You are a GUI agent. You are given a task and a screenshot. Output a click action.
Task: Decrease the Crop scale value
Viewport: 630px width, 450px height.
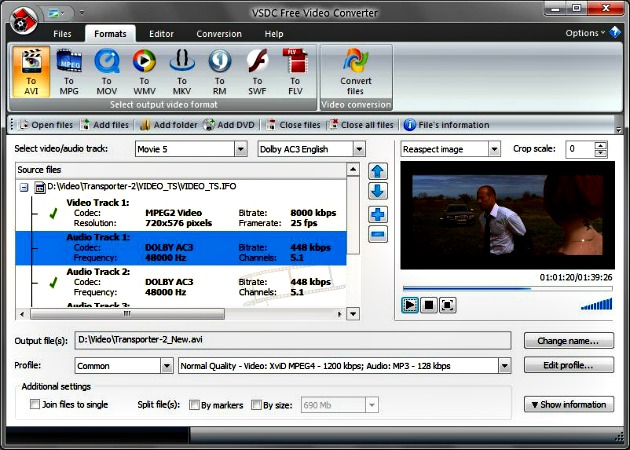600,153
